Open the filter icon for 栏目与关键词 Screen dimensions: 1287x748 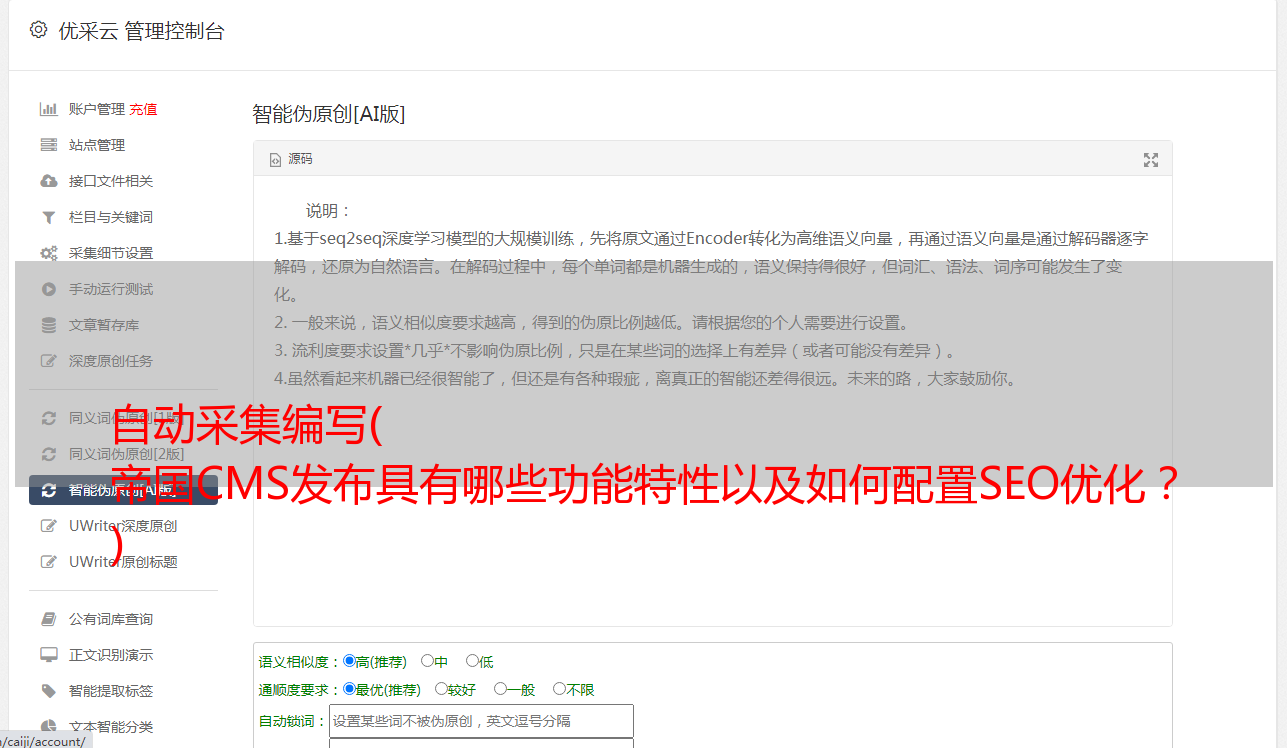point(48,217)
